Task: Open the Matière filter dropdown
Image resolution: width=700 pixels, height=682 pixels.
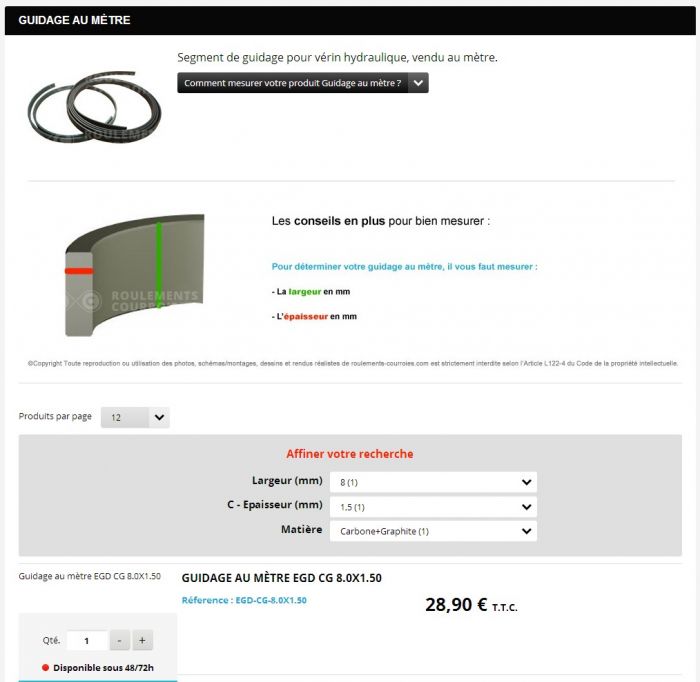Action: coord(433,531)
